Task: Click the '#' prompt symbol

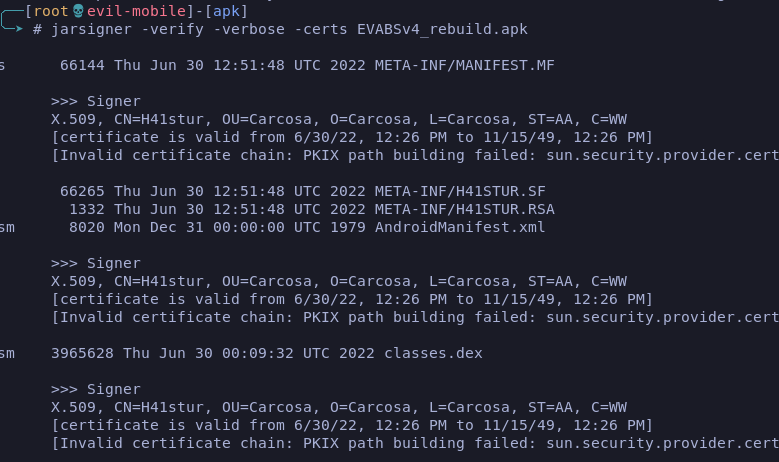Action: tap(37, 29)
